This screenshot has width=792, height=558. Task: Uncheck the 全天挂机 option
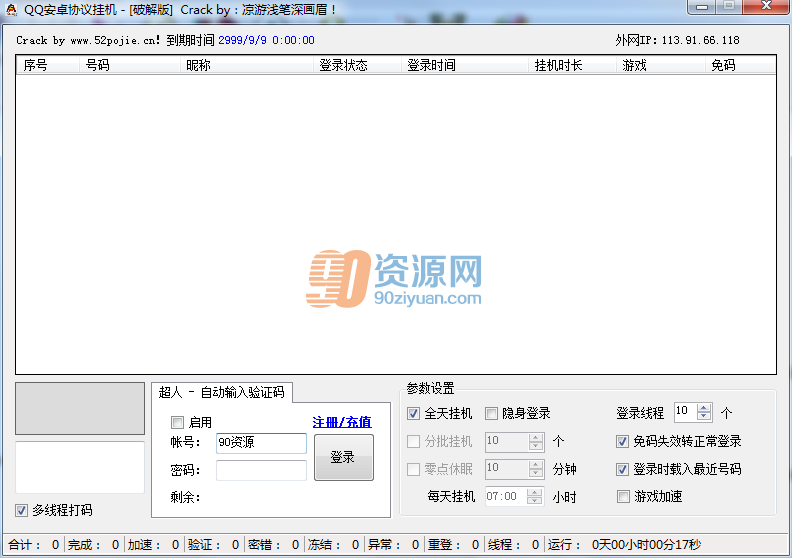(413, 414)
